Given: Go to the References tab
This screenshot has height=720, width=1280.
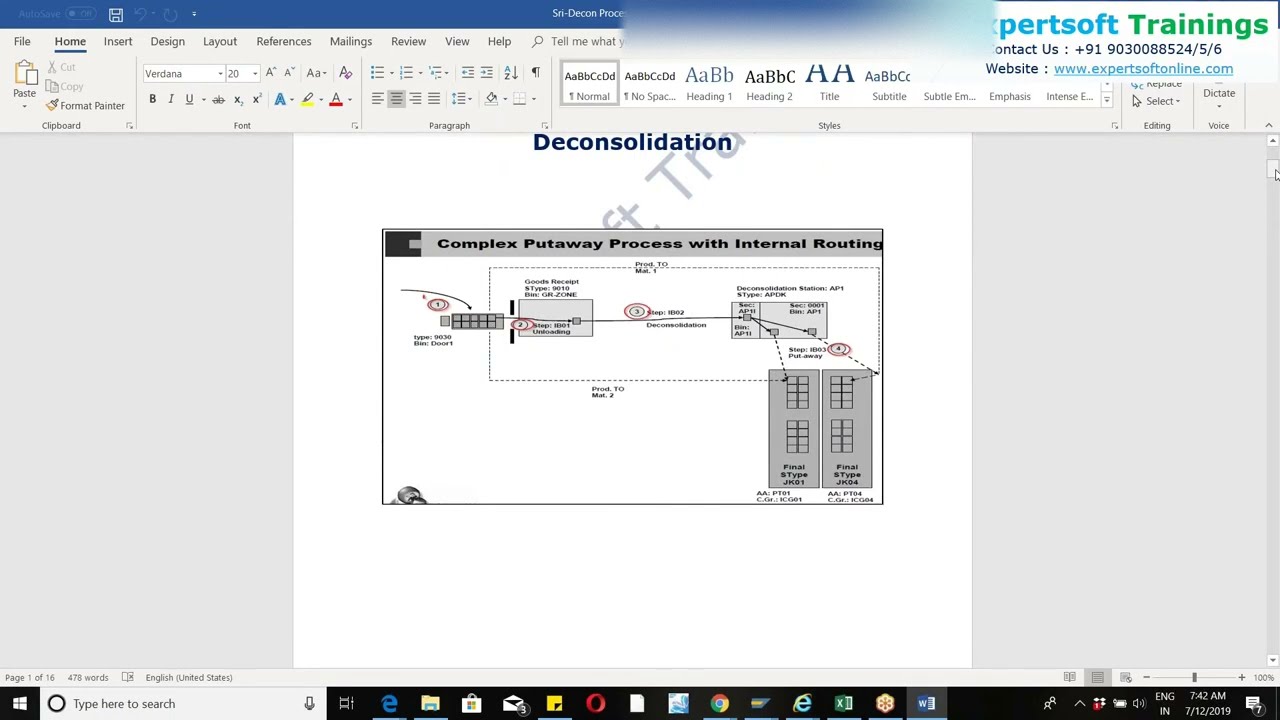Looking at the screenshot, I should tap(284, 41).
